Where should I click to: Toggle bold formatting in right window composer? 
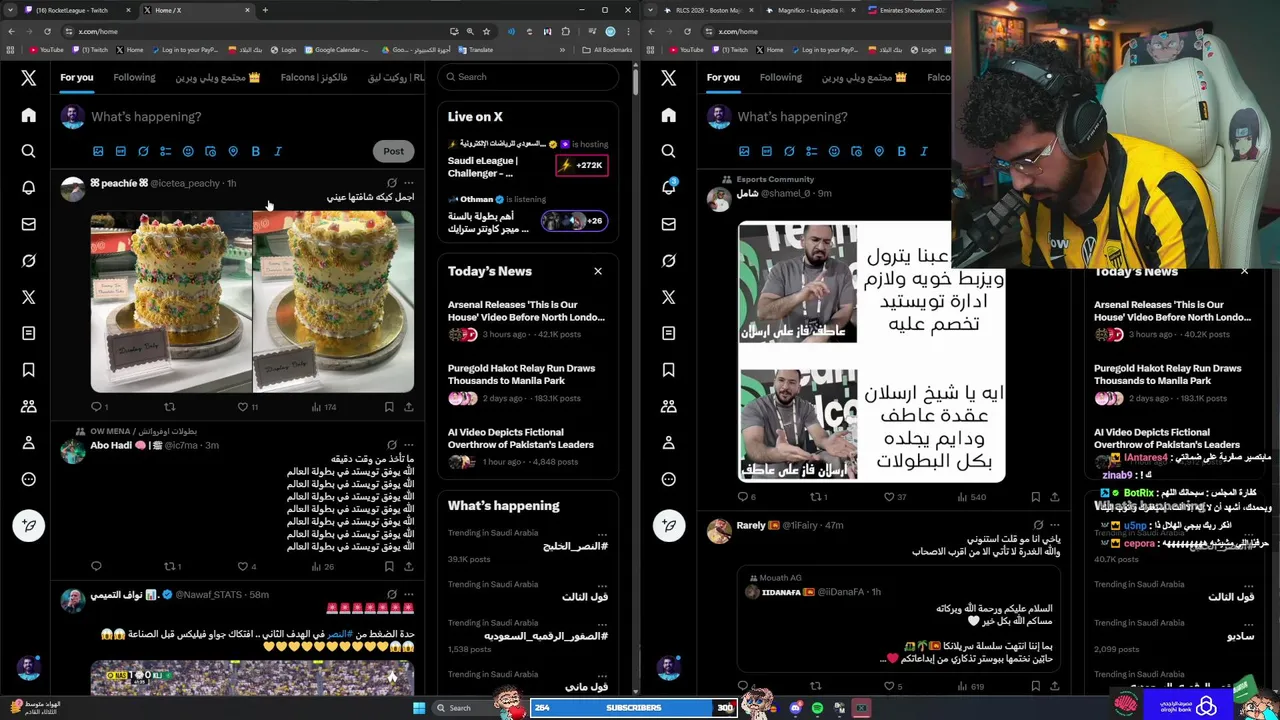point(901,151)
